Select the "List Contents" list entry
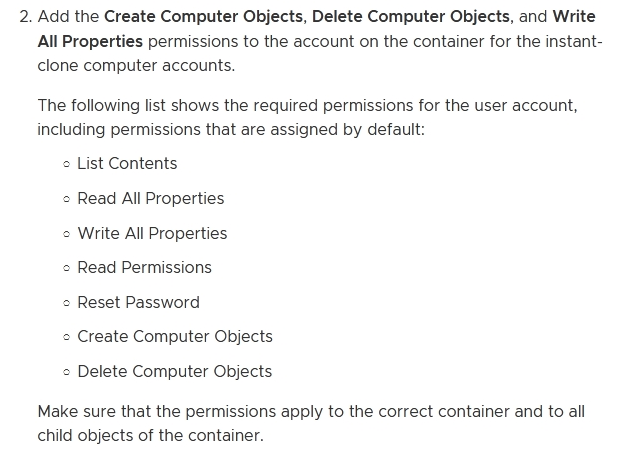 click(x=127, y=163)
